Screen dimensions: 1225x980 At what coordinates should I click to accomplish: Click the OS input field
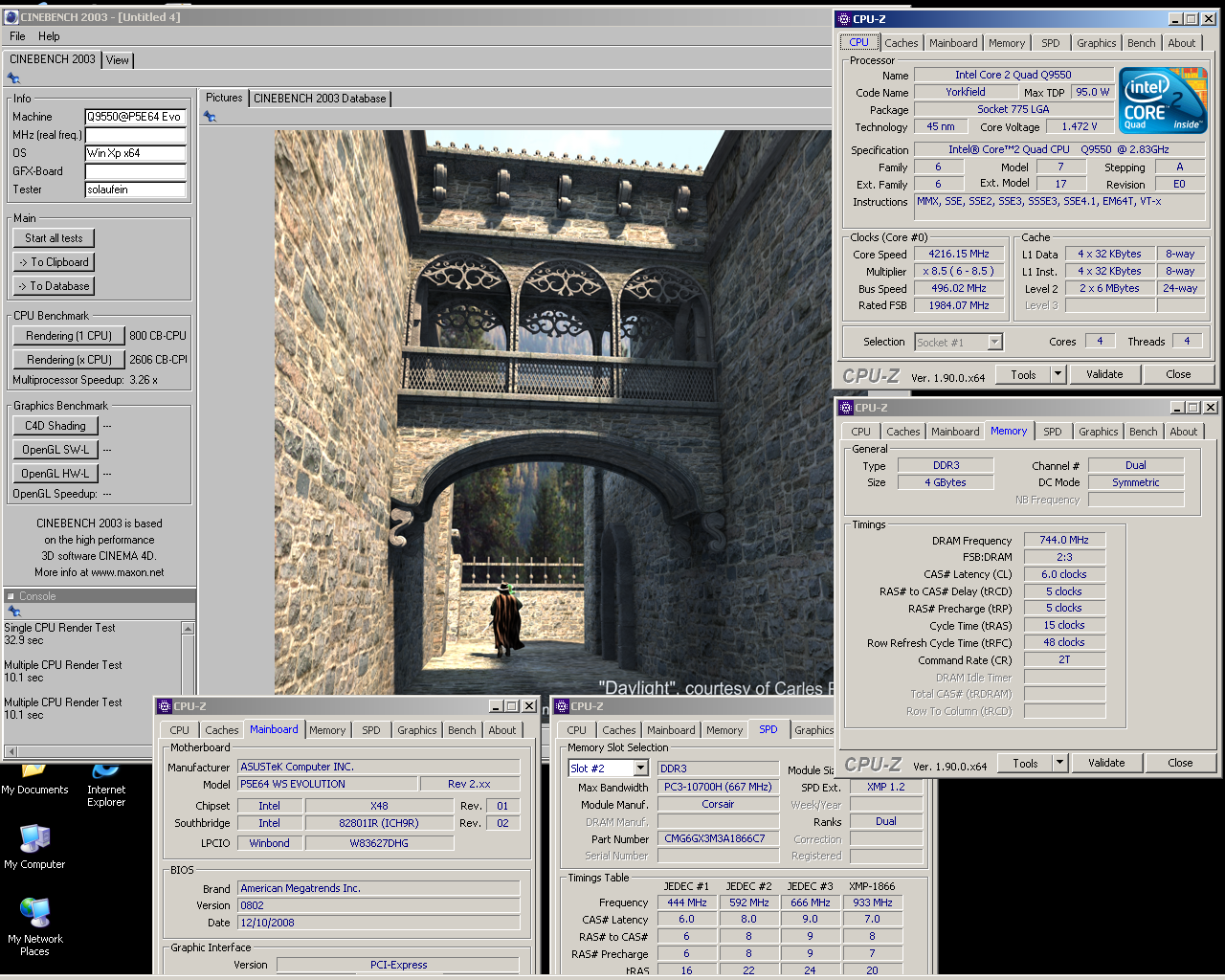pos(135,153)
